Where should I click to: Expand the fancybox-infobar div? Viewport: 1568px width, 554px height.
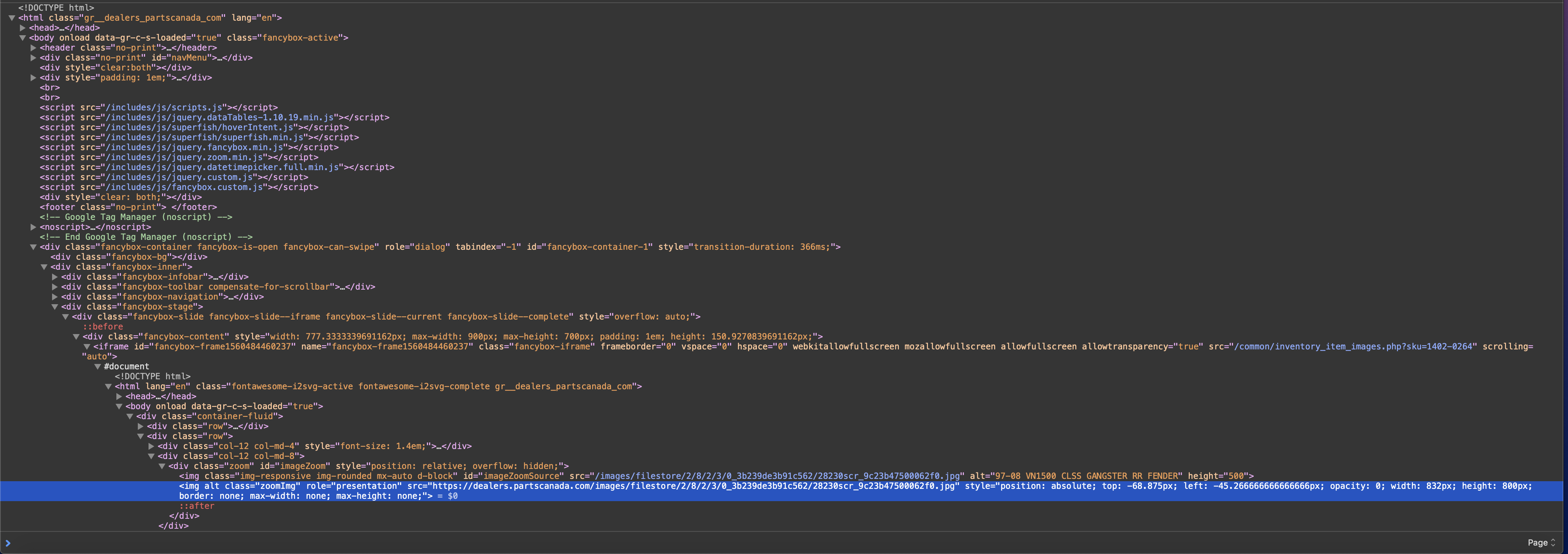[55, 277]
